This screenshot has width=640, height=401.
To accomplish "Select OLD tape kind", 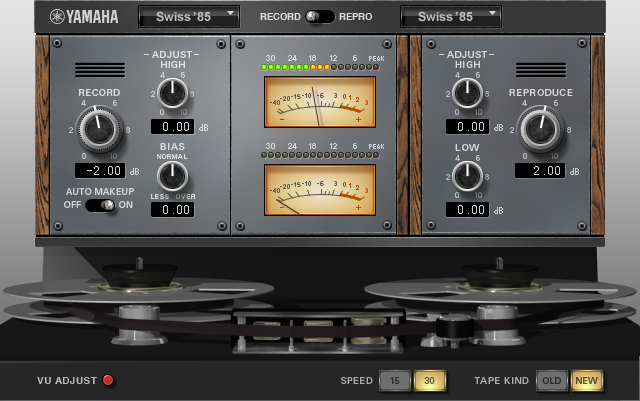I will [551, 381].
